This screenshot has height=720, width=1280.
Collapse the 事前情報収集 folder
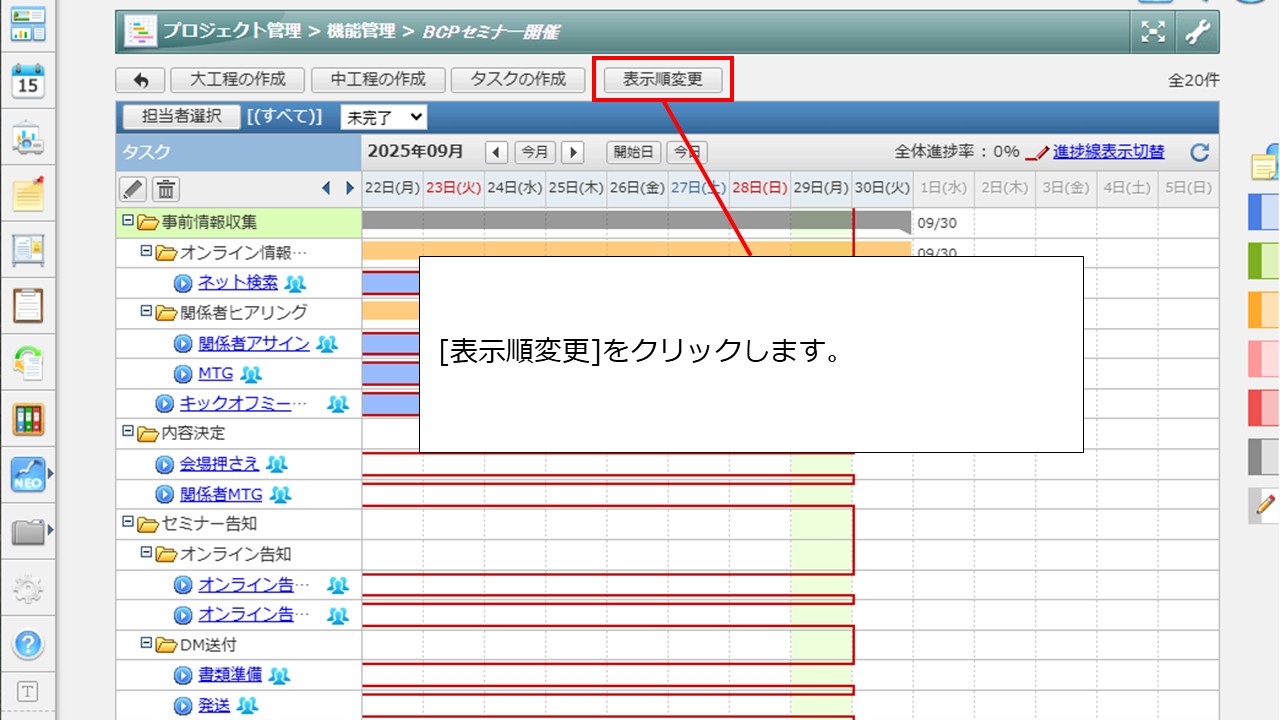(x=127, y=221)
